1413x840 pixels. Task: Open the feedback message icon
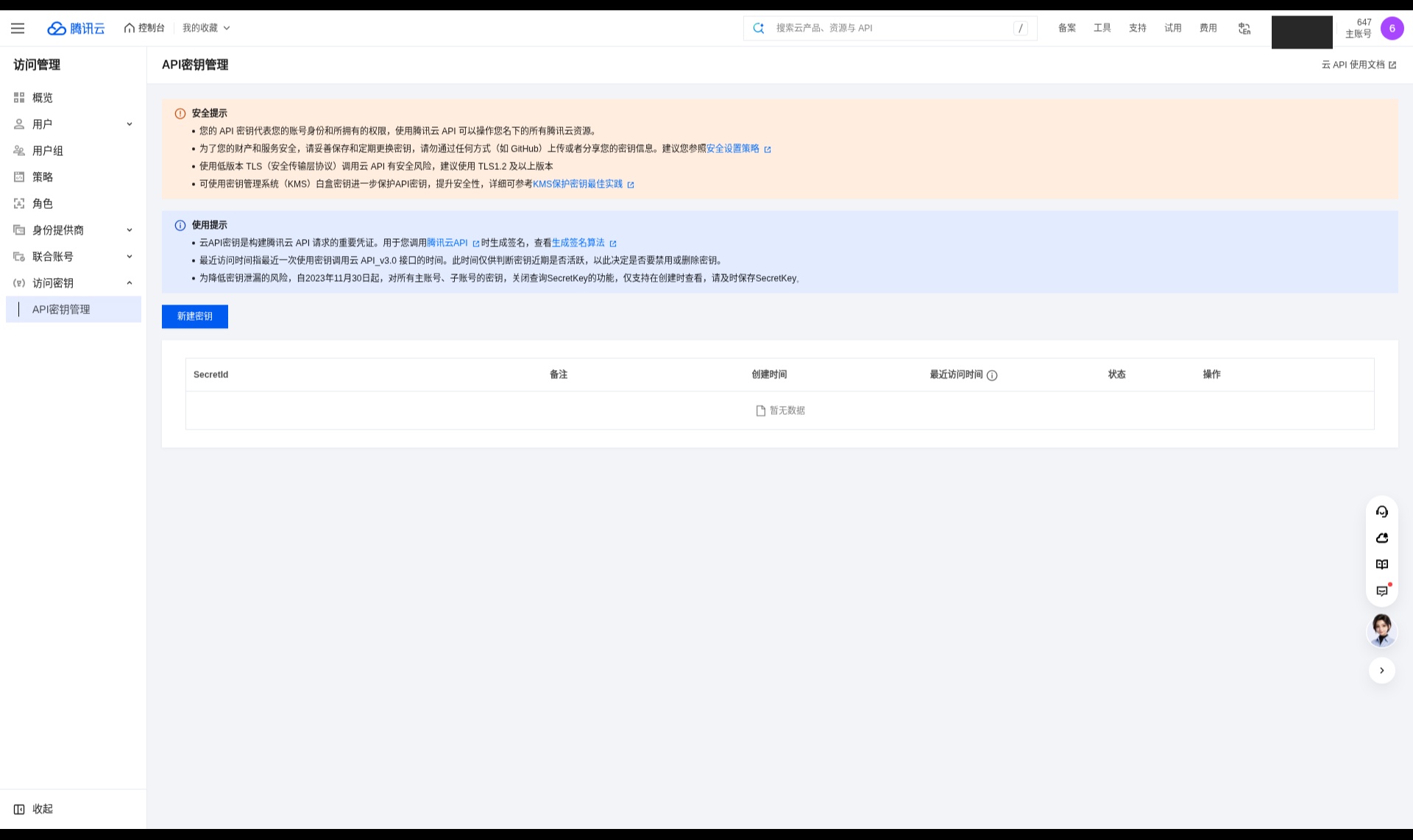[1382, 591]
